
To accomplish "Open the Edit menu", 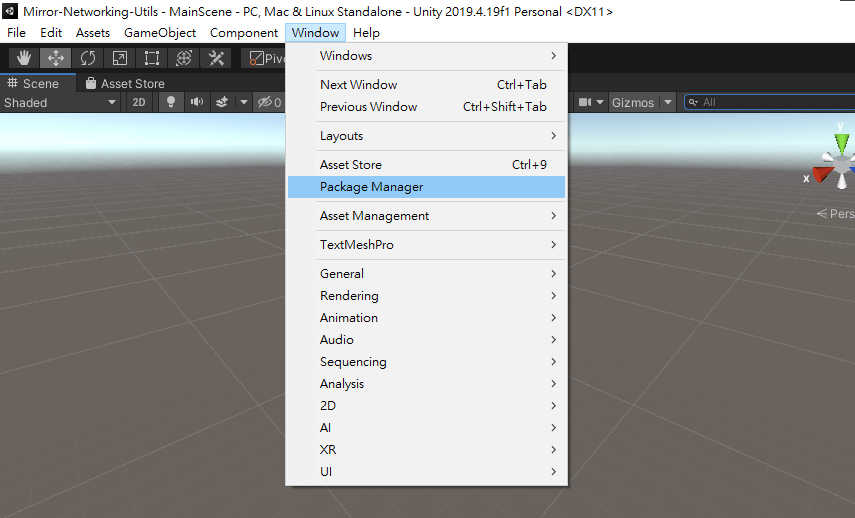I will (x=51, y=33).
